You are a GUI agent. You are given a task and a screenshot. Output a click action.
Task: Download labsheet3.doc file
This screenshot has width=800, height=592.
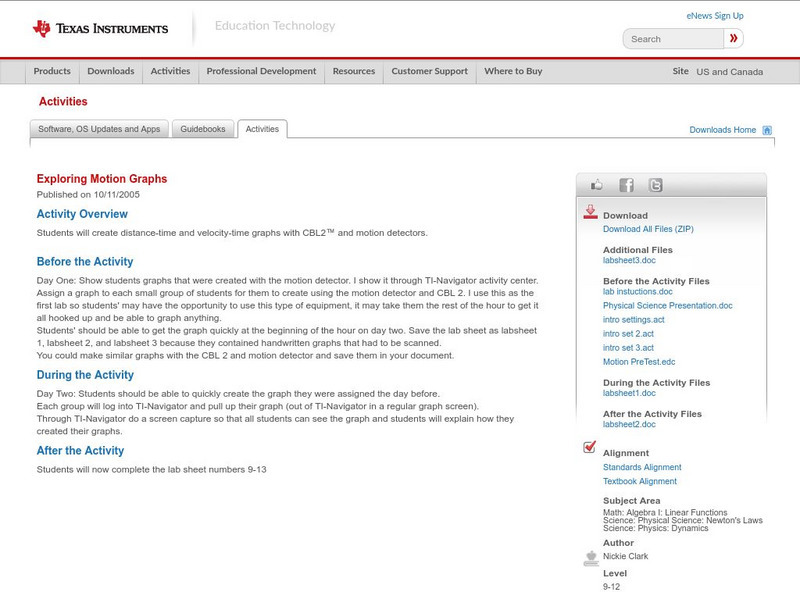[x=629, y=260]
